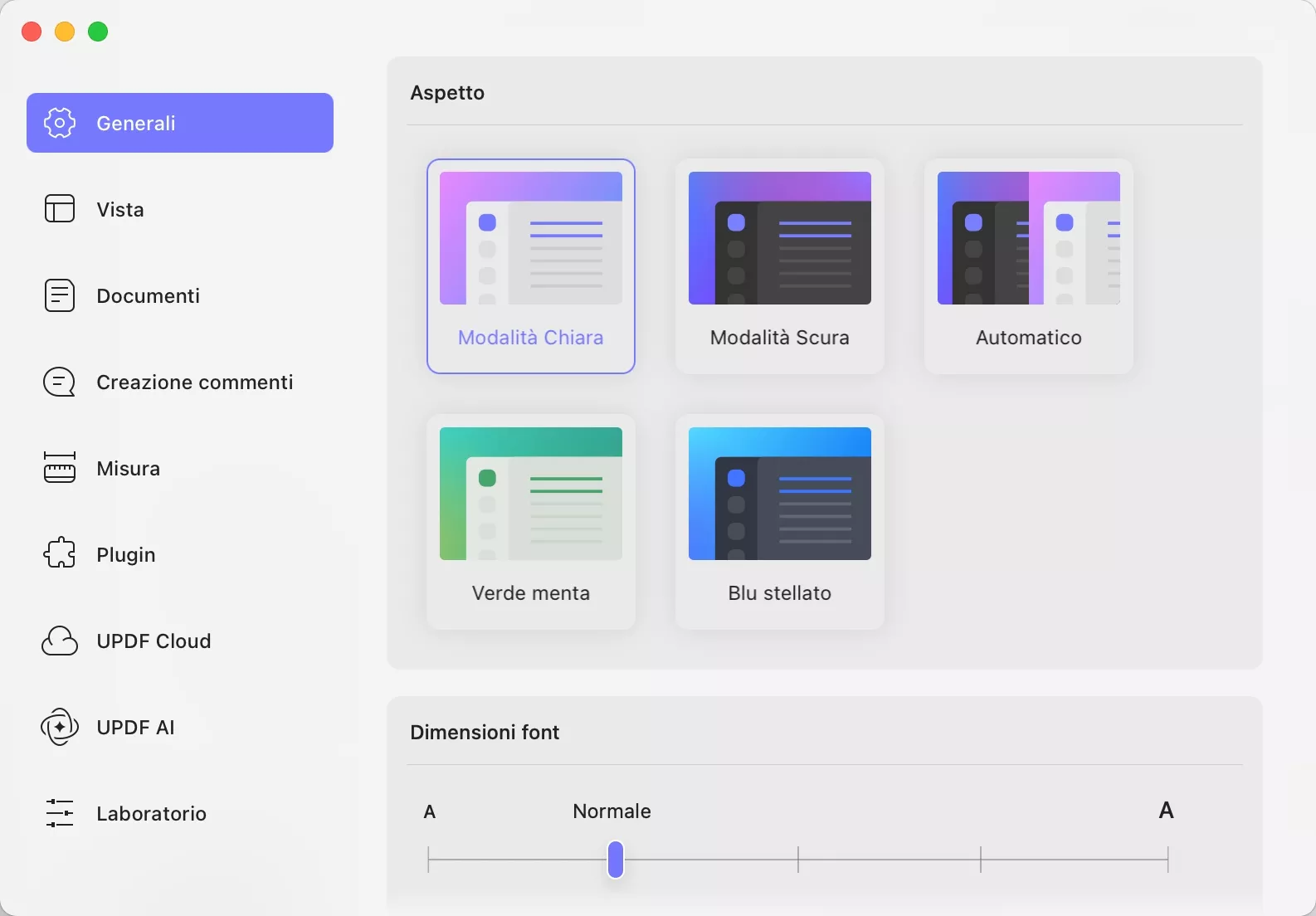Close the preferences window with red button
The image size is (1316, 916).
32,32
